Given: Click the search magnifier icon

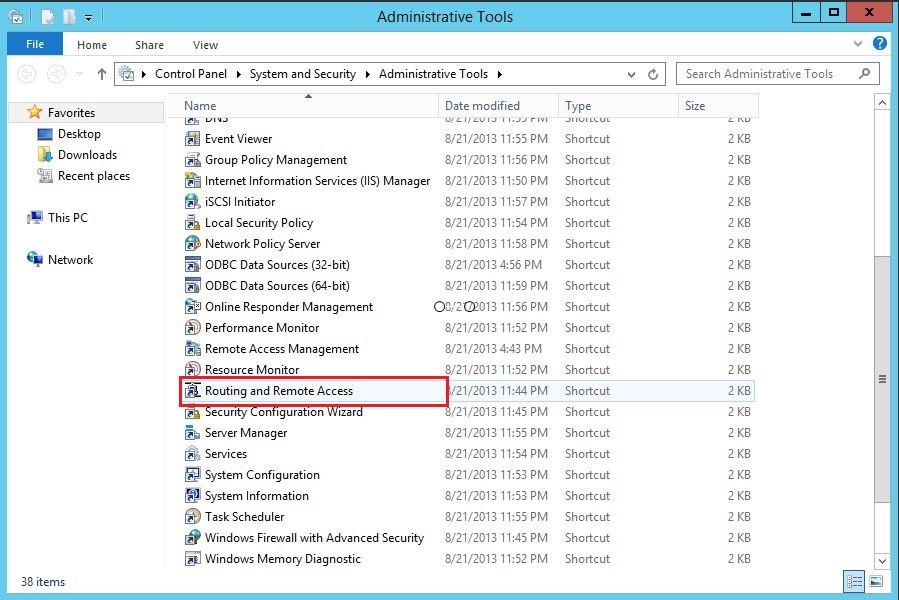Looking at the screenshot, I should click(x=865, y=73).
